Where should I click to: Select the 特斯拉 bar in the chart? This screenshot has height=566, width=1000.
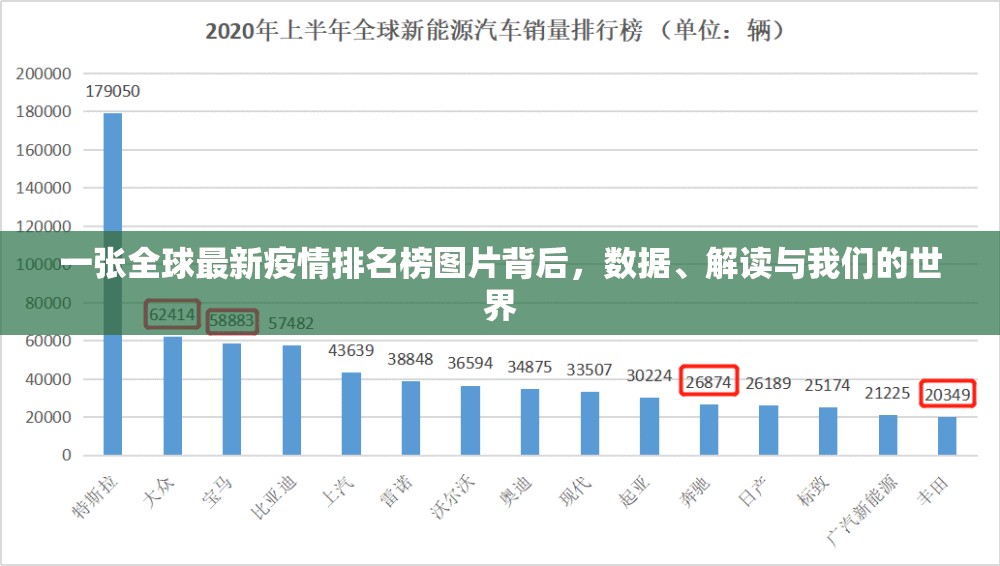coord(113,284)
